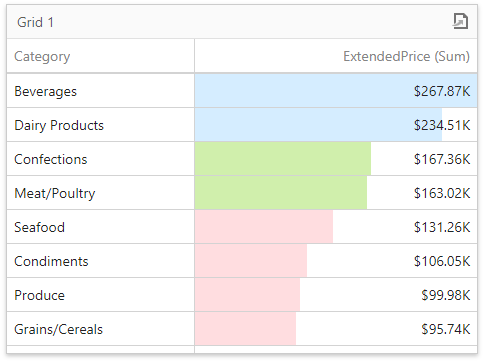Click the pink Grains/Cereals bar

tap(245, 329)
